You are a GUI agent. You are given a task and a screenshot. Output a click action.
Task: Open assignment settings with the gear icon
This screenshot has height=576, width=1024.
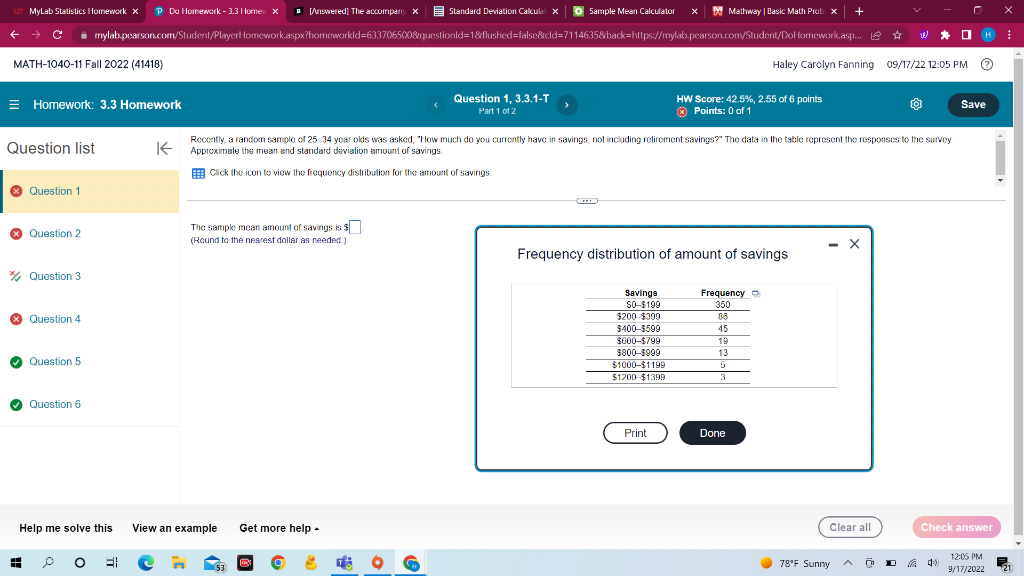[915, 104]
